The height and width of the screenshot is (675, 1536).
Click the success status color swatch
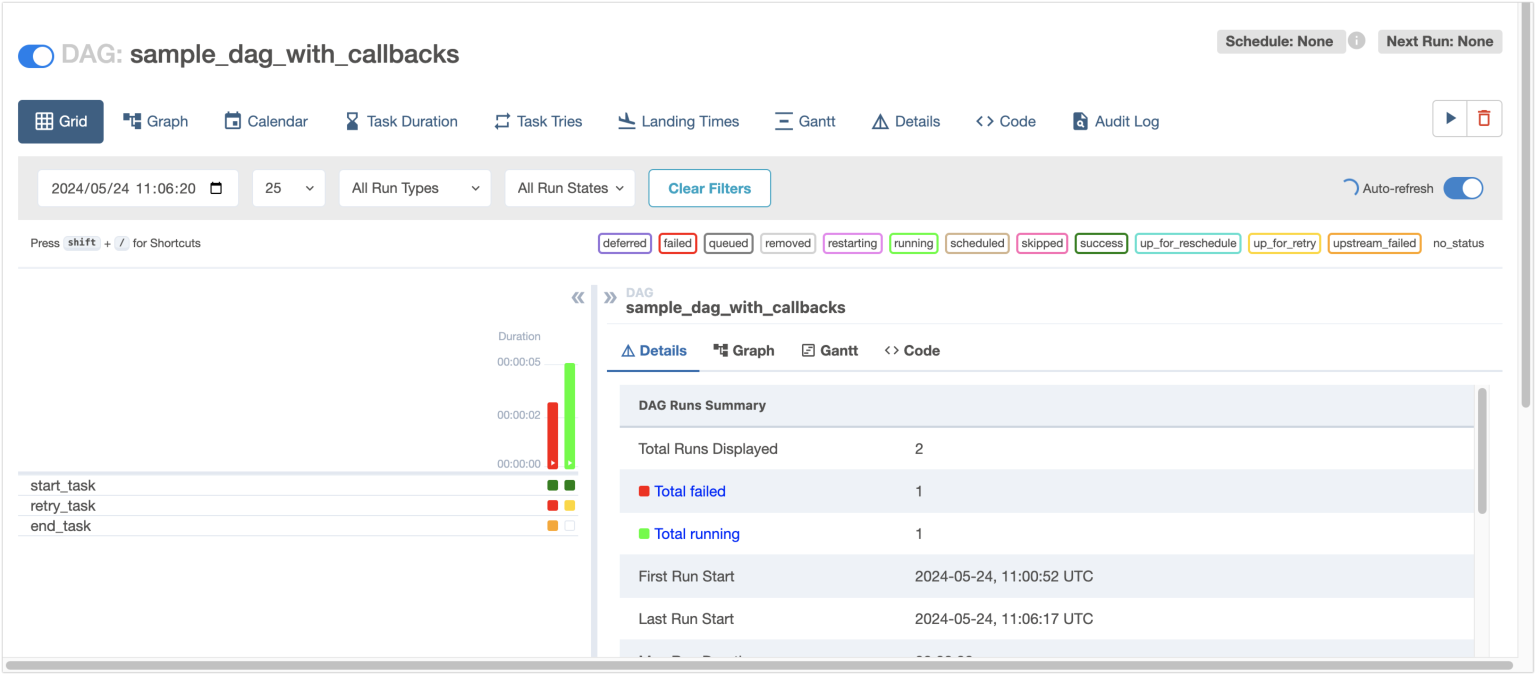(x=1101, y=243)
